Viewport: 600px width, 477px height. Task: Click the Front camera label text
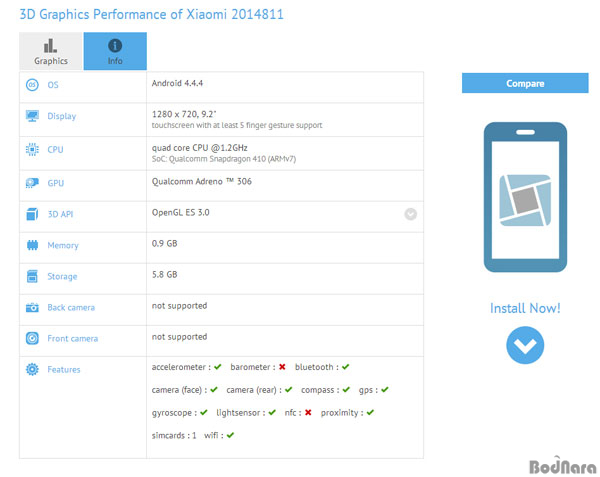coord(73,339)
